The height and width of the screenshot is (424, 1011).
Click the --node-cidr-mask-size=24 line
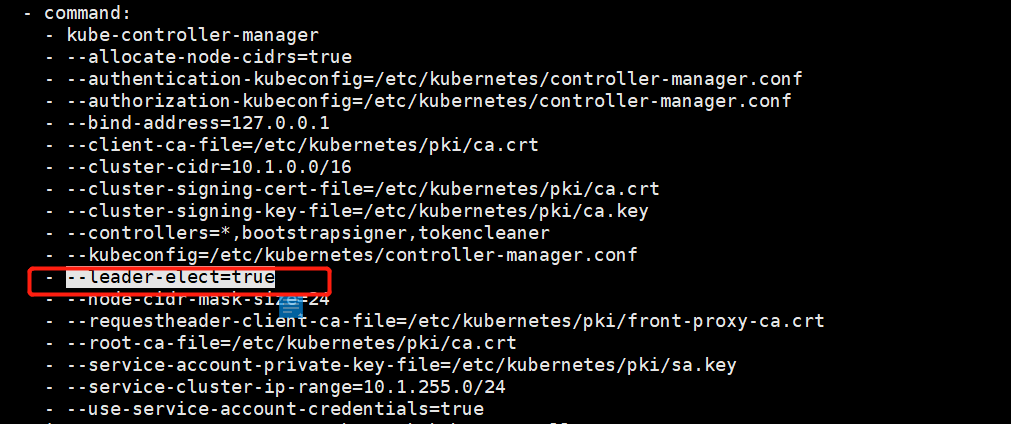(x=198, y=300)
